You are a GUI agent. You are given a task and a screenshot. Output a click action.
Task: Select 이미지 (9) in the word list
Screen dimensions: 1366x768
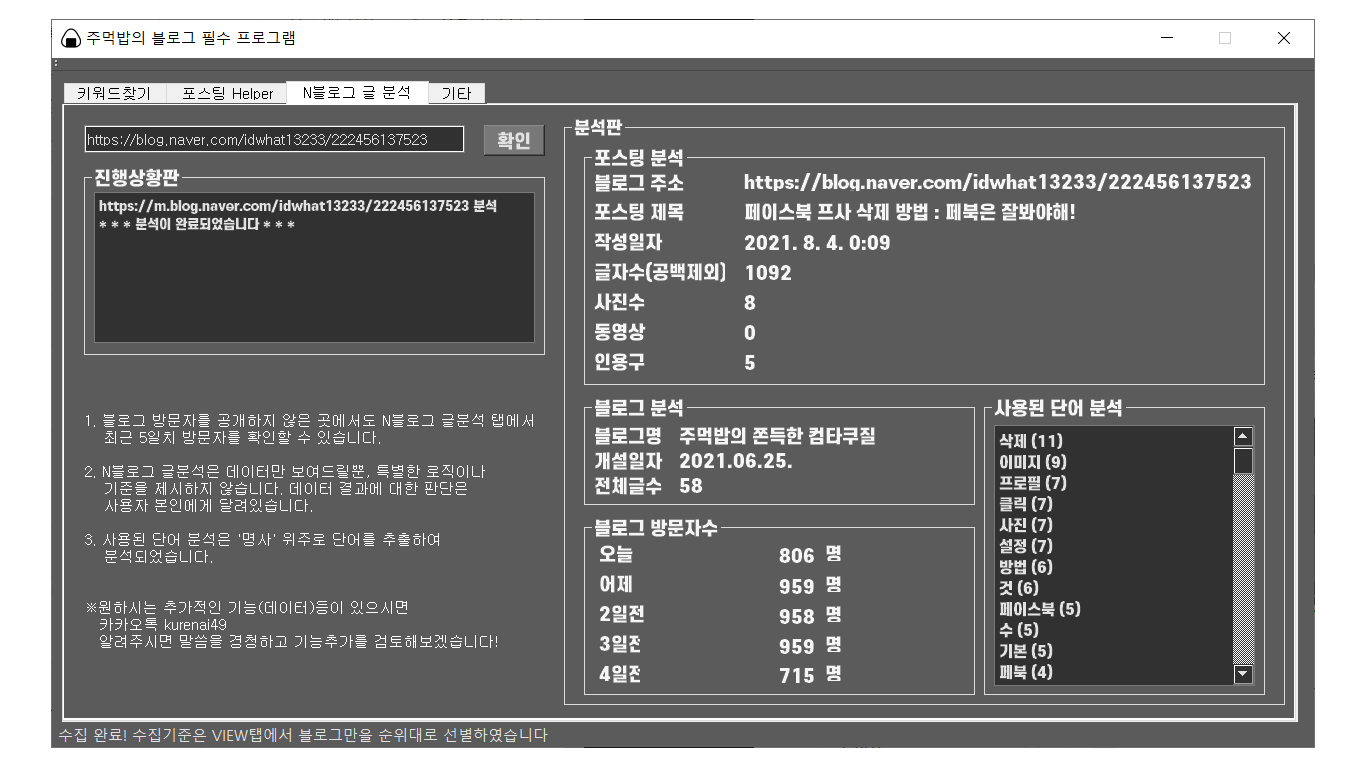[1032, 462]
